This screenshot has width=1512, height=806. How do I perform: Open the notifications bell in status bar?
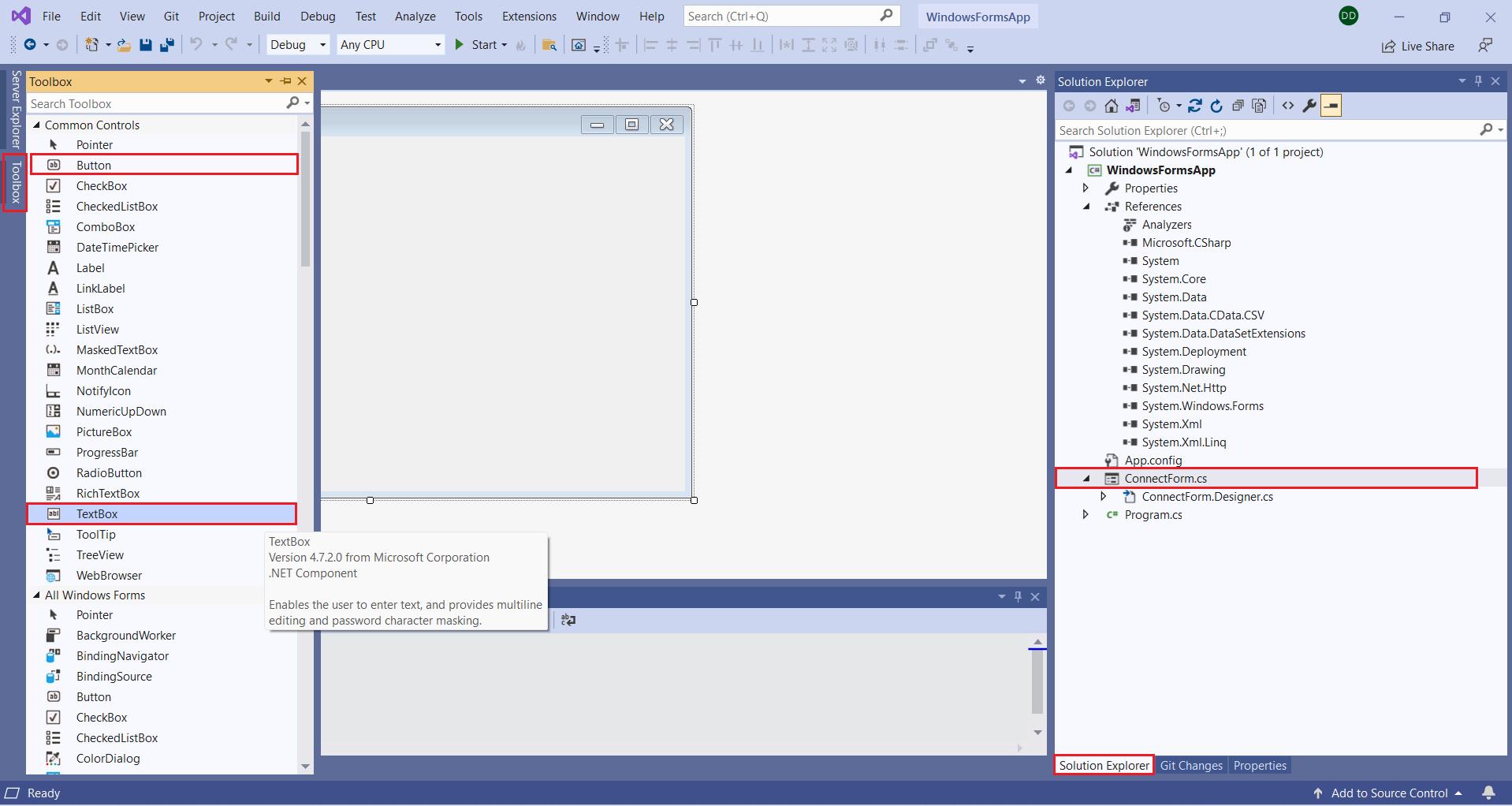(x=1488, y=793)
